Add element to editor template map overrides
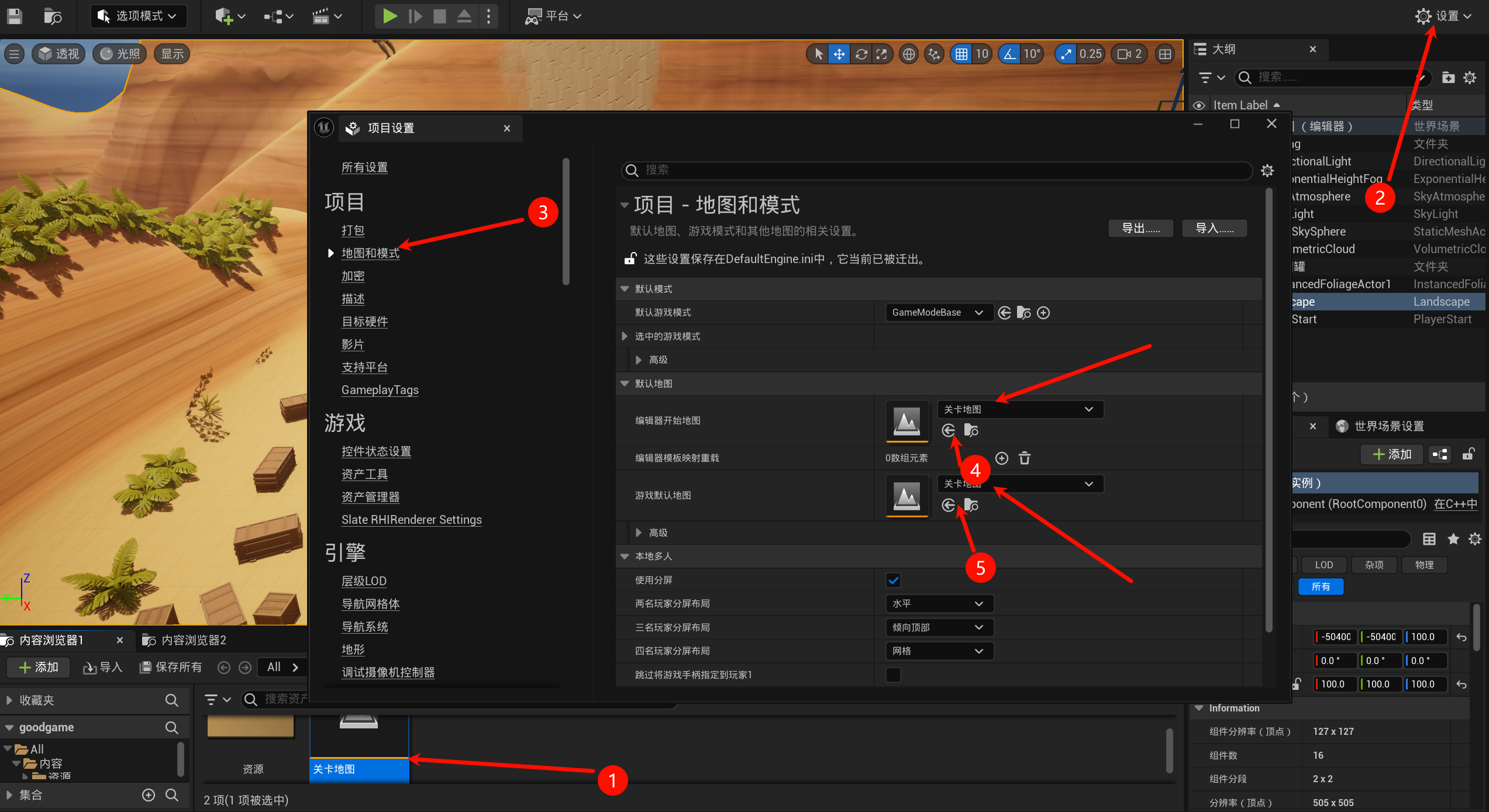The width and height of the screenshot is (1489, 812). coord(1002,458)
